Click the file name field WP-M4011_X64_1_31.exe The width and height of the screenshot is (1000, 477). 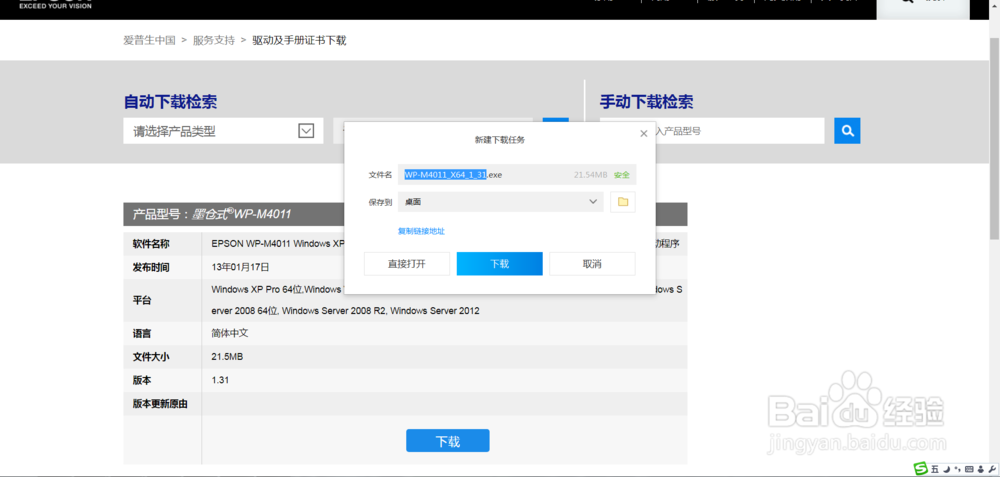point(517,175)
